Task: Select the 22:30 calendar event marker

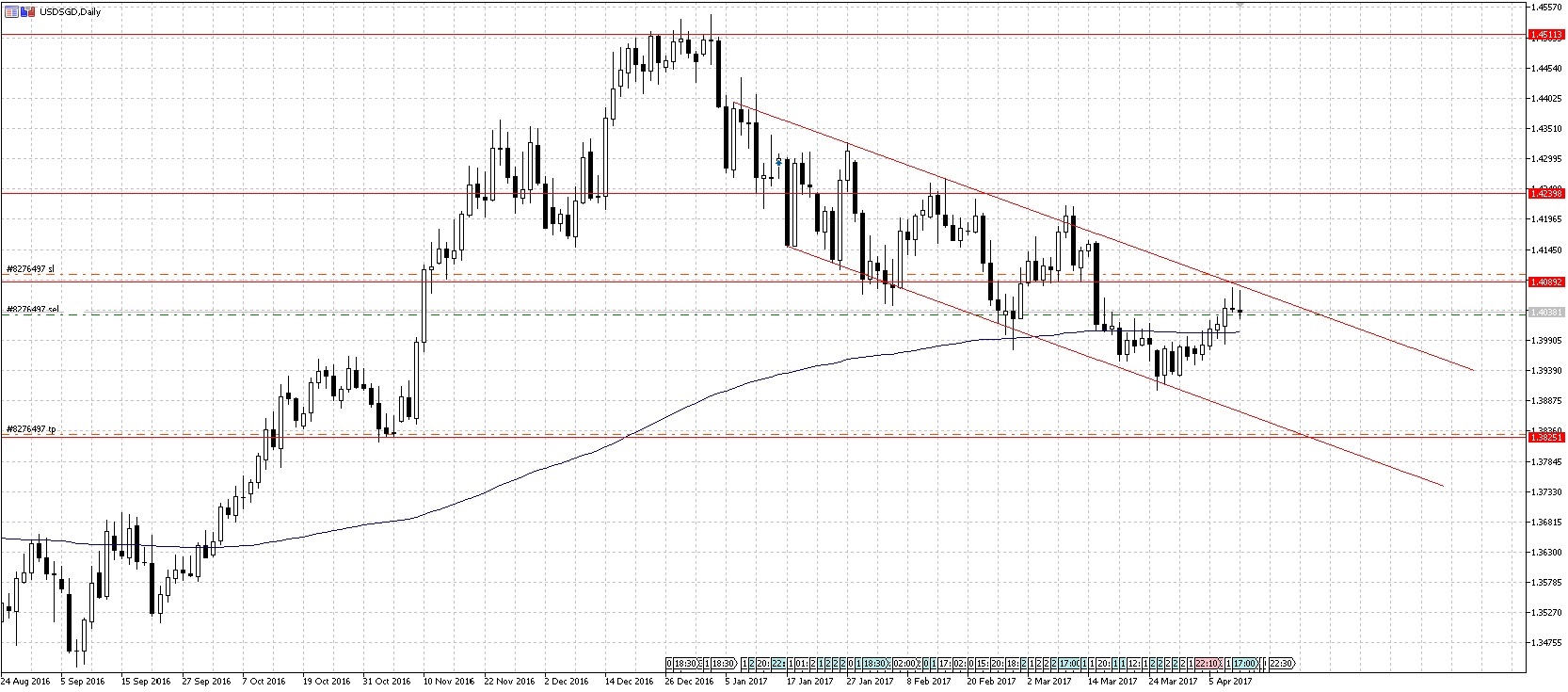Action: coord(1282,663)
